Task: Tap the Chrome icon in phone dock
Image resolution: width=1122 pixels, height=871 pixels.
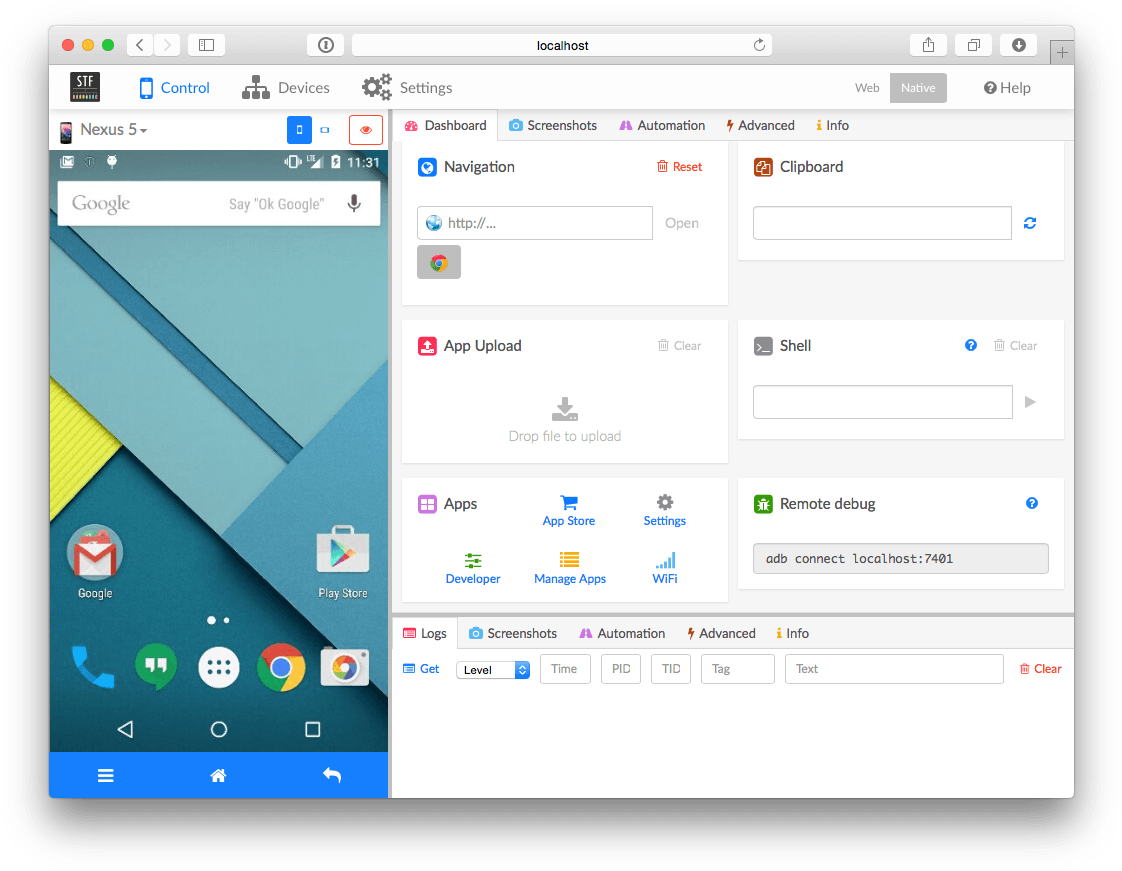Action: 281,667
